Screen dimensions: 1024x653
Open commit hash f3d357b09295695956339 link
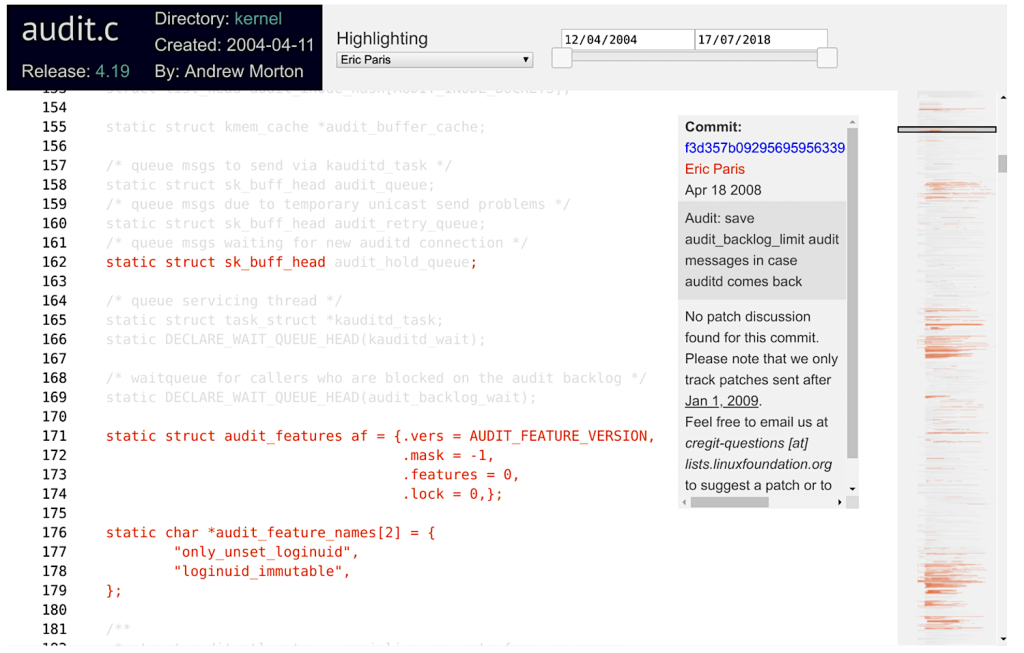[x=764, y=148]
